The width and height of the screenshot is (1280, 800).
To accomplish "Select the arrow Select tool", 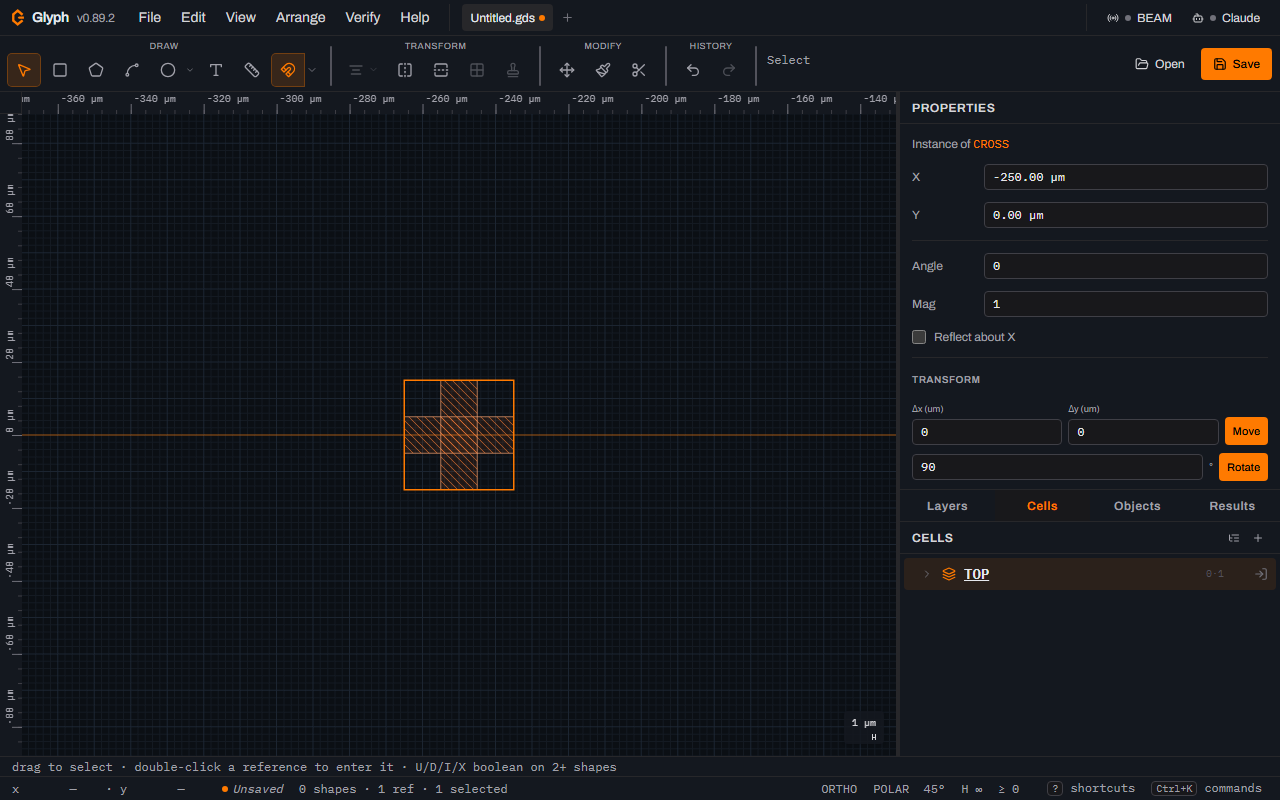I will point(24,70).
